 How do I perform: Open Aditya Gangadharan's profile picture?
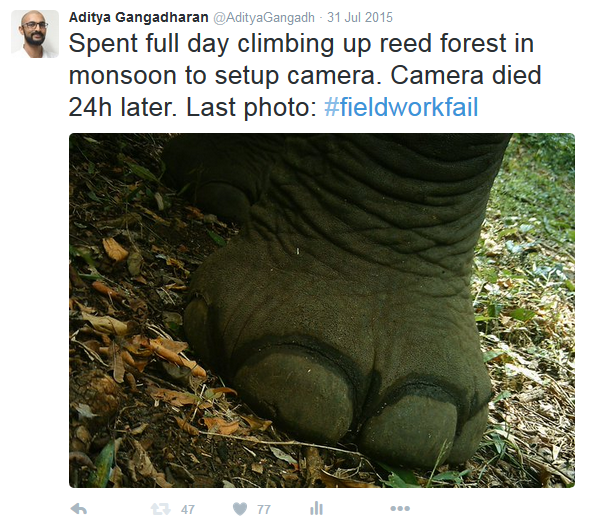pyautogui.click(x=35, y=33)
